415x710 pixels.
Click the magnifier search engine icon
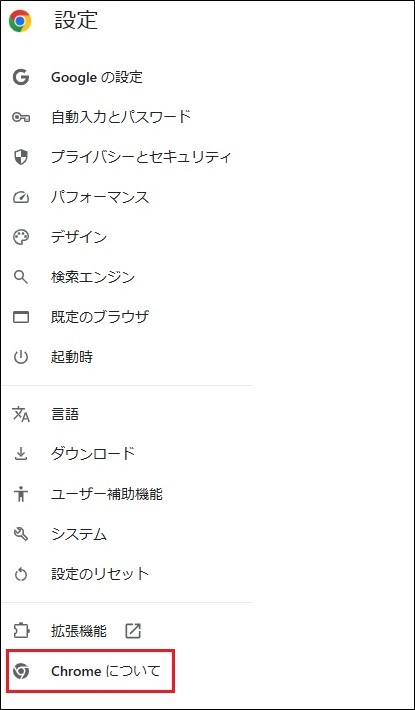pos(21,277)
